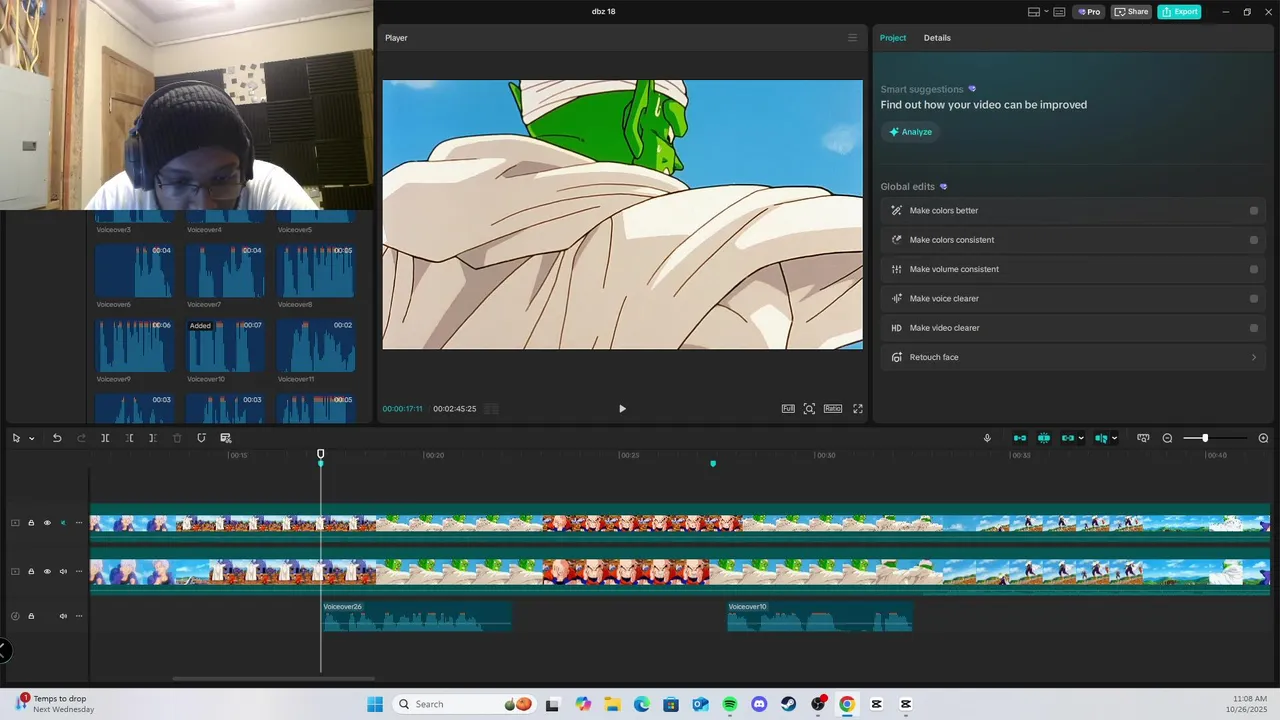Click the Full quality icon in player
Image resolution: width=1280 pixels, height=720 pixels.
[788, 409]
